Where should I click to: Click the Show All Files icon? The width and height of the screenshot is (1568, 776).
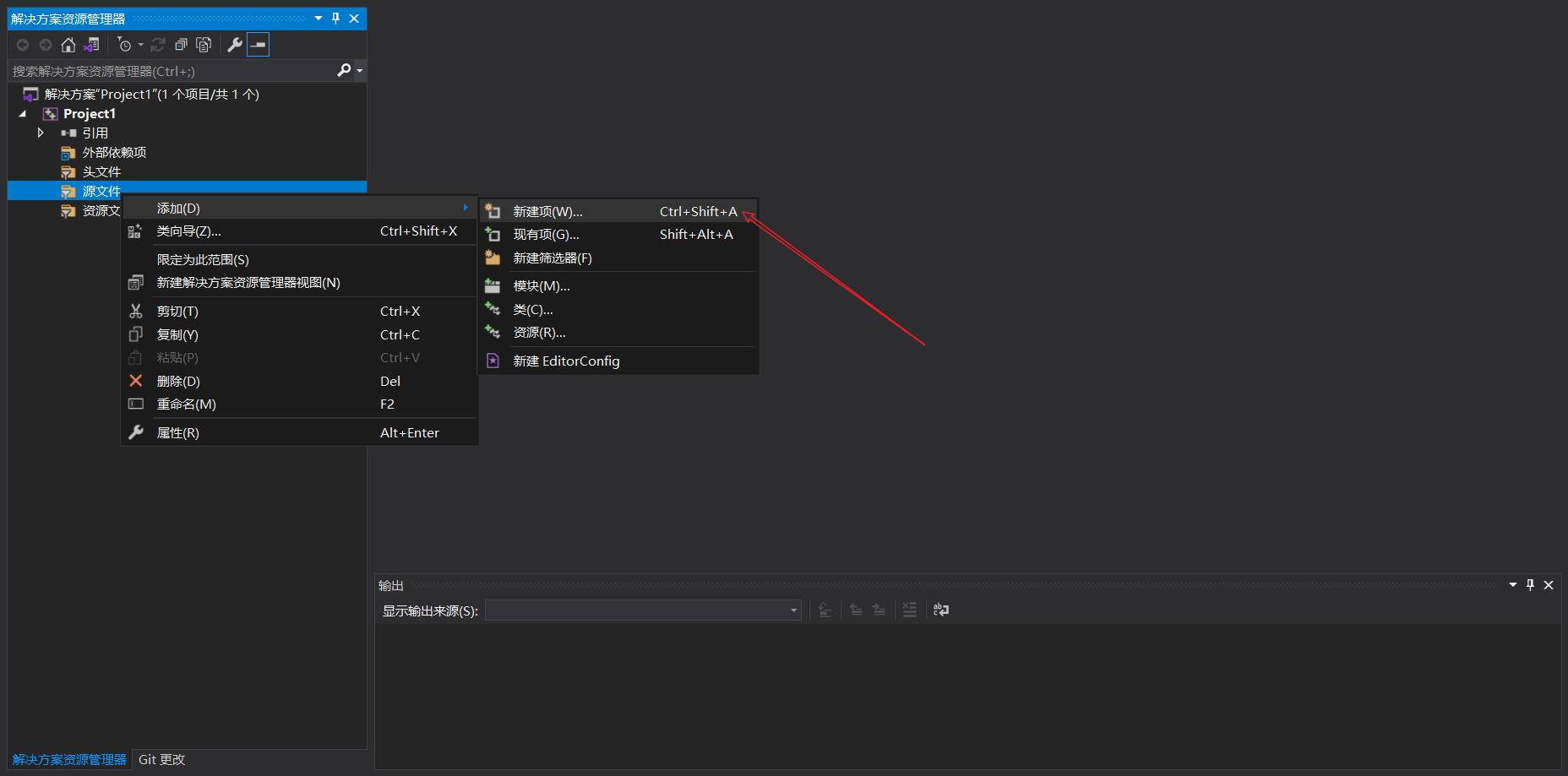point(204,45)
